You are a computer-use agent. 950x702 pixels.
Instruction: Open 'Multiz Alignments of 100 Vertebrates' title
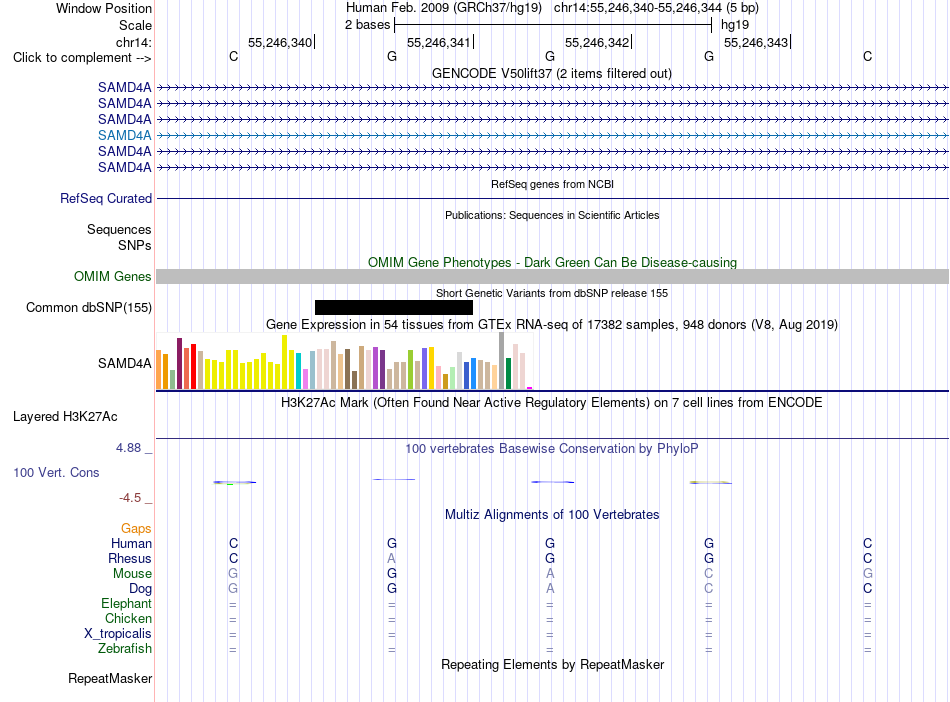pos(552,515)
